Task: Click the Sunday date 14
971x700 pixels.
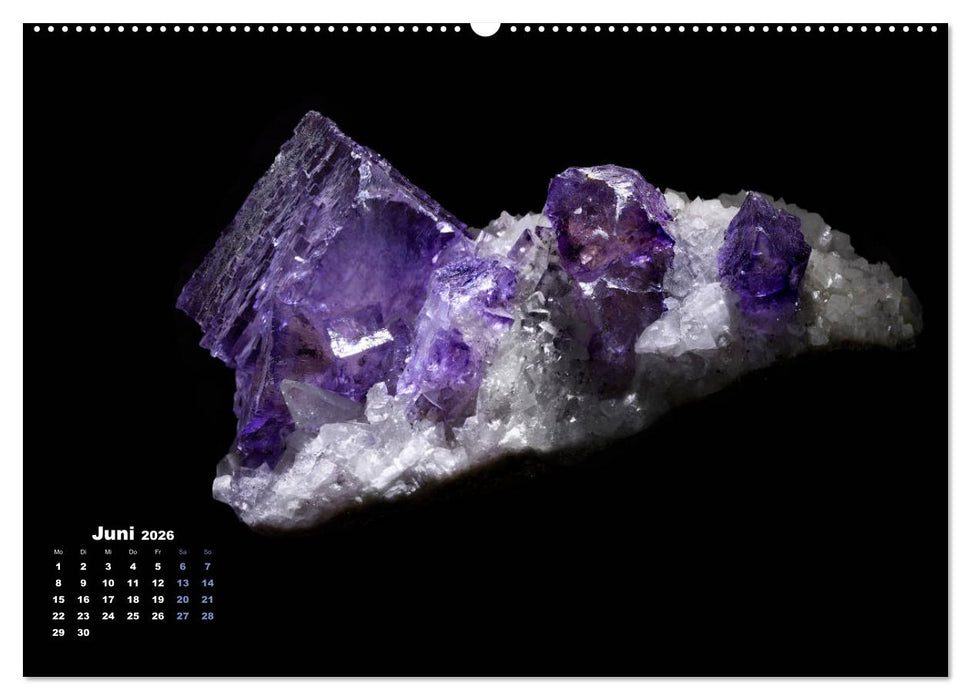Action: 208,583
